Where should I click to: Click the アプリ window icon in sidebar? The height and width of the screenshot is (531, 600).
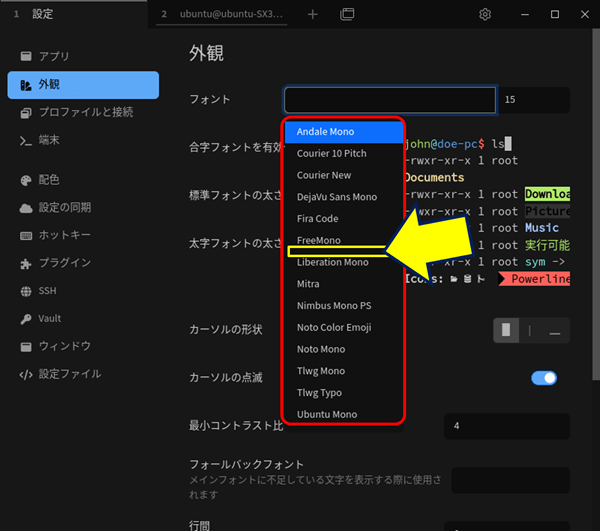coord(26,56)
